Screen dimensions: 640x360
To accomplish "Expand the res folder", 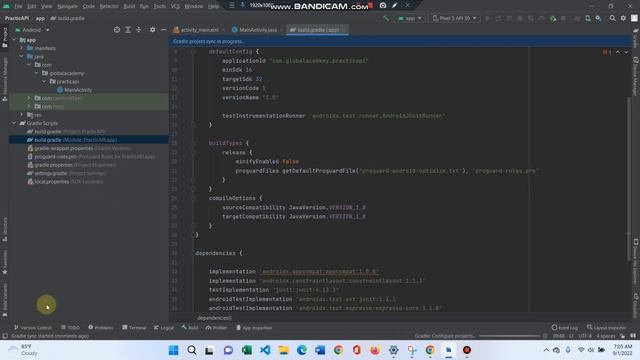I will (22, 115).
